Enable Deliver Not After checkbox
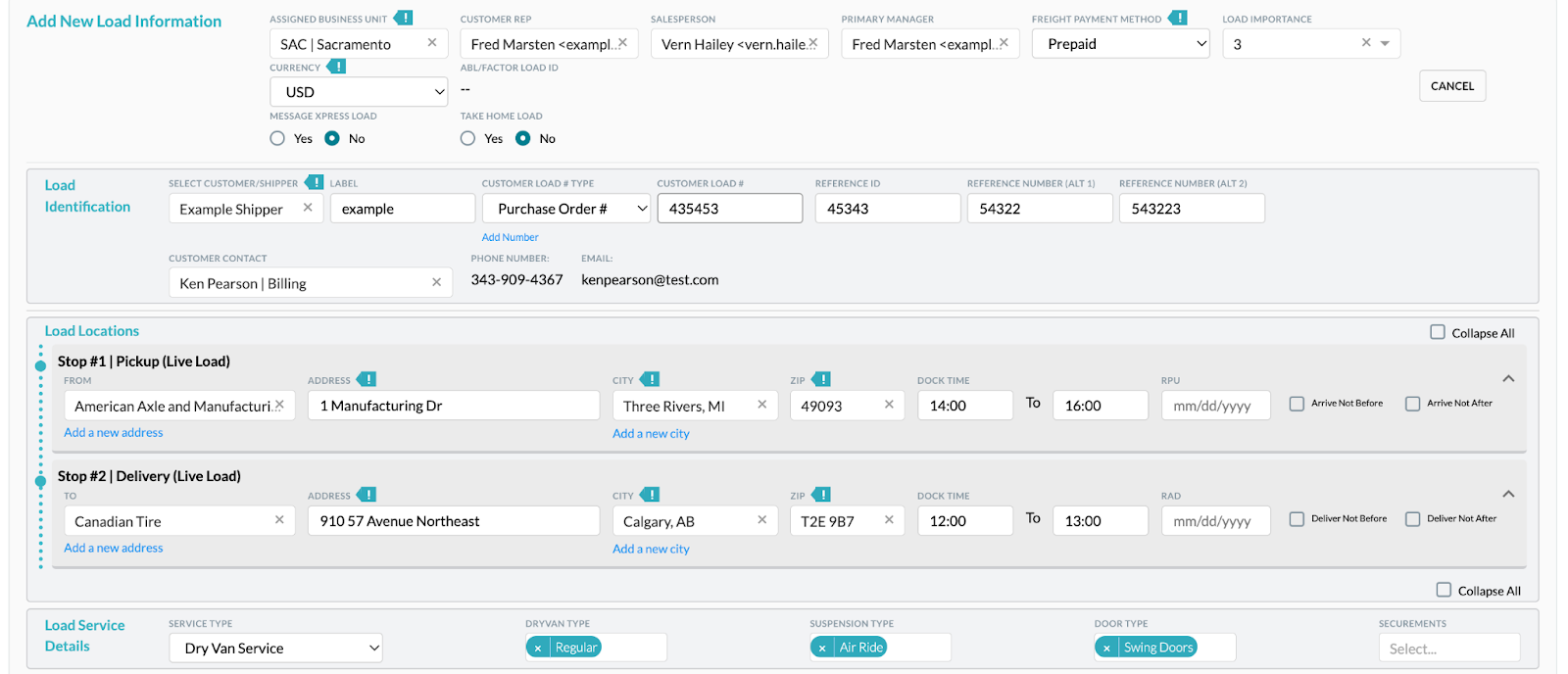Screen dimensions: 1568x674 tap(1412, 519)
